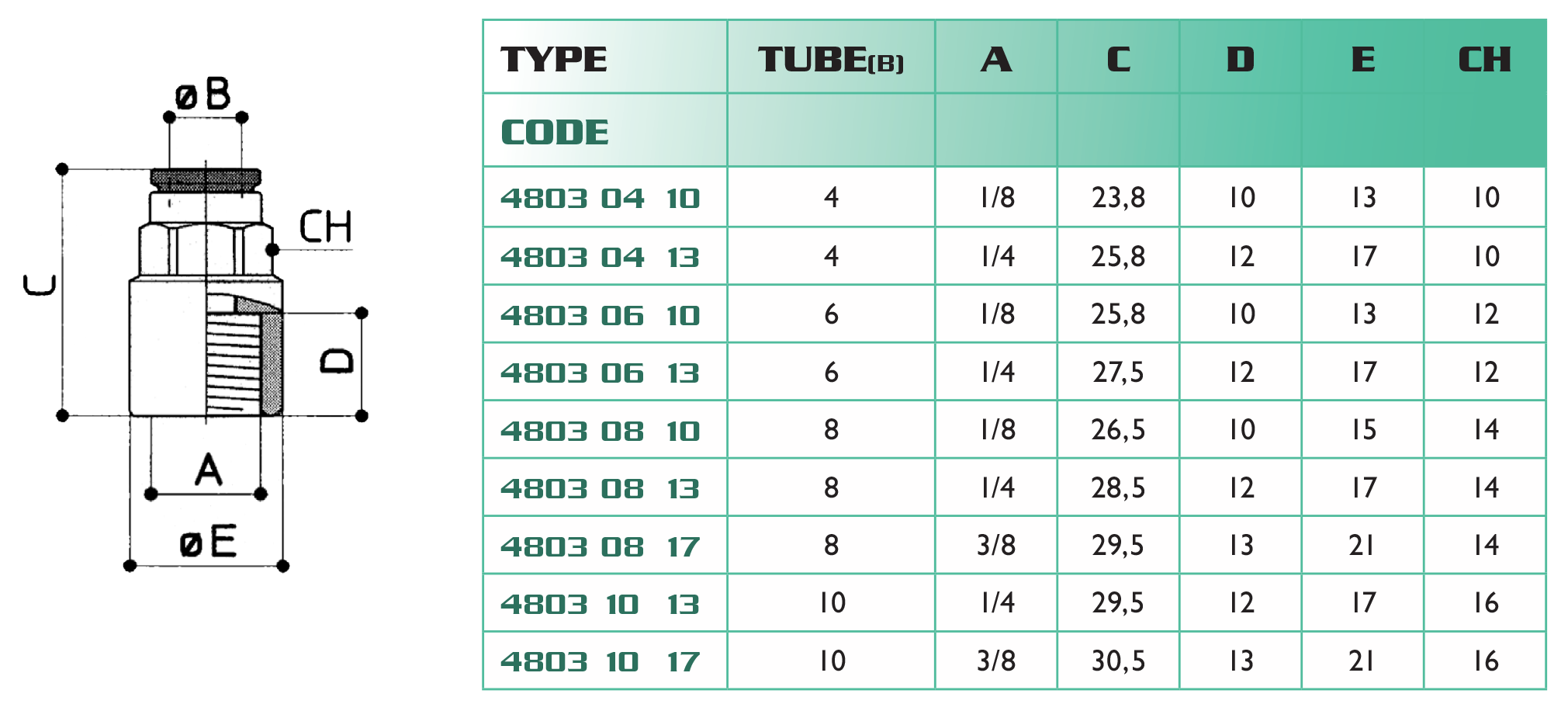The width and height of the screenshot is (1568, 711).
Task: Select the CH column header in table
Action: [x=1484, y=59]
